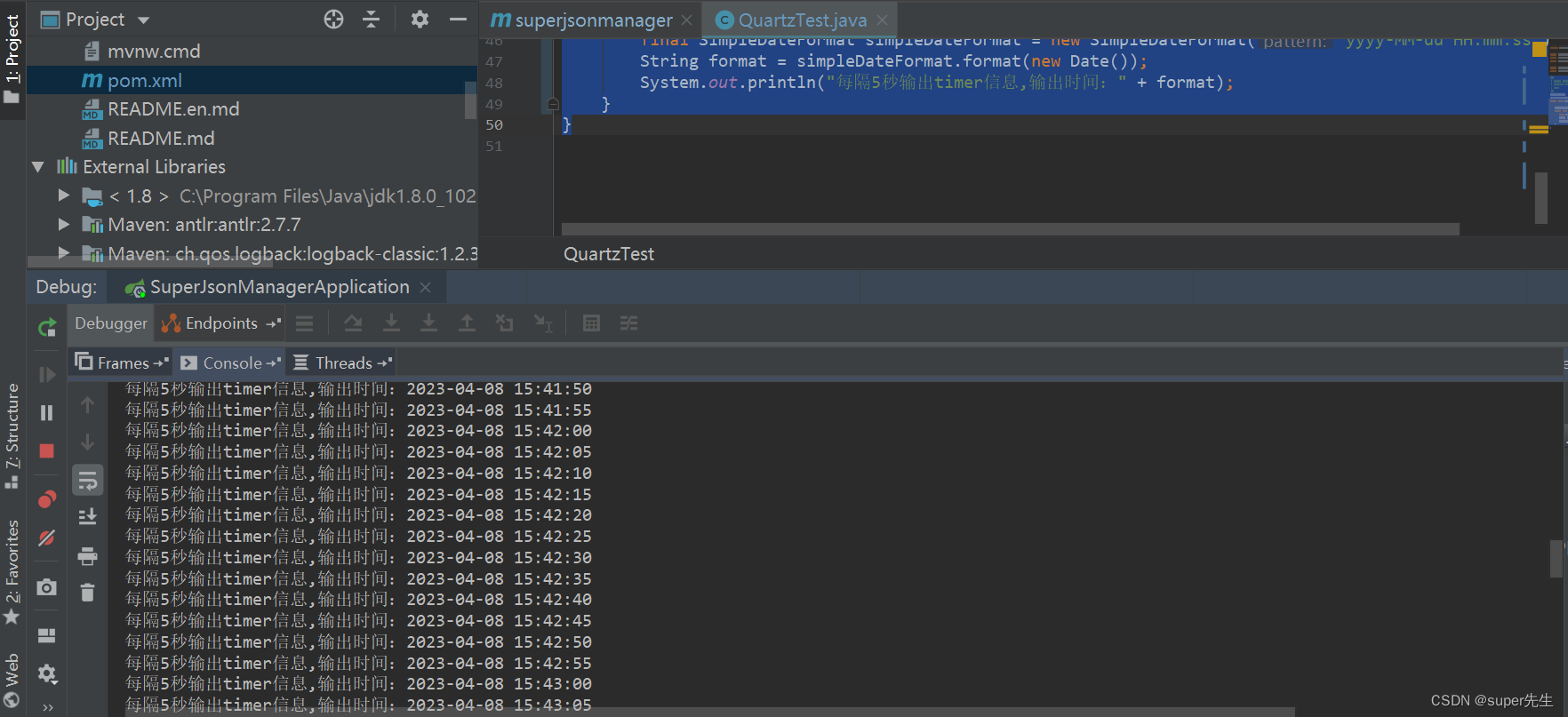Expand the < 1.8 > JDK node
The image size is (1568, 717).
coord(63,195)
